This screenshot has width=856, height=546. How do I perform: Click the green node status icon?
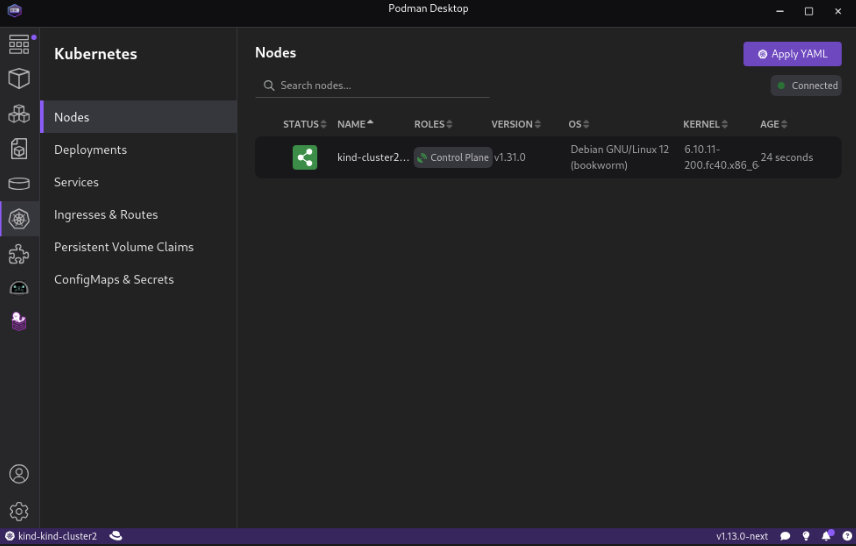coord(305,157)
